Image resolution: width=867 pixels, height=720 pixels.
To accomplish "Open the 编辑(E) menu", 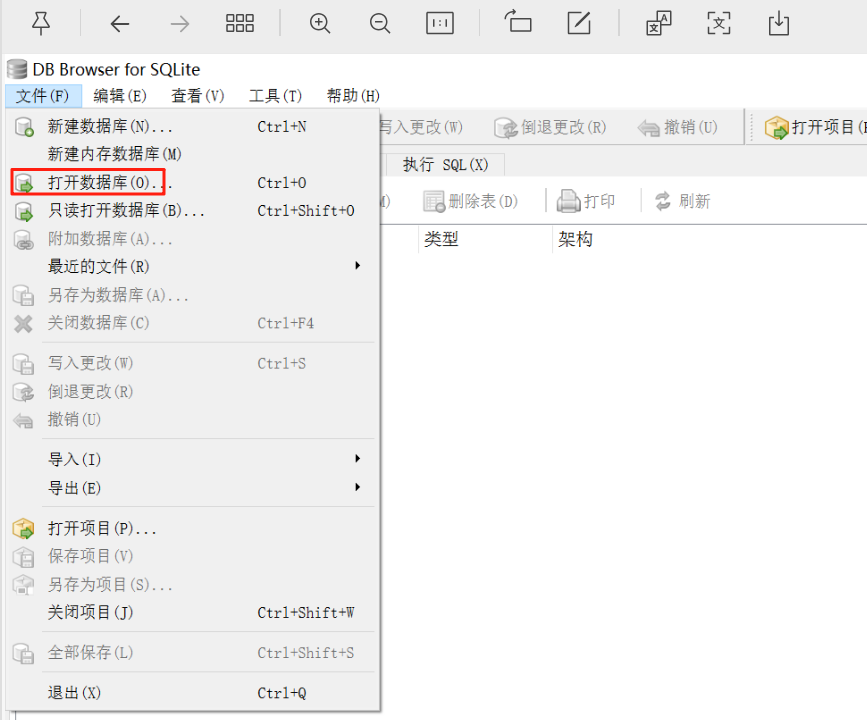I will pos(120,96).
